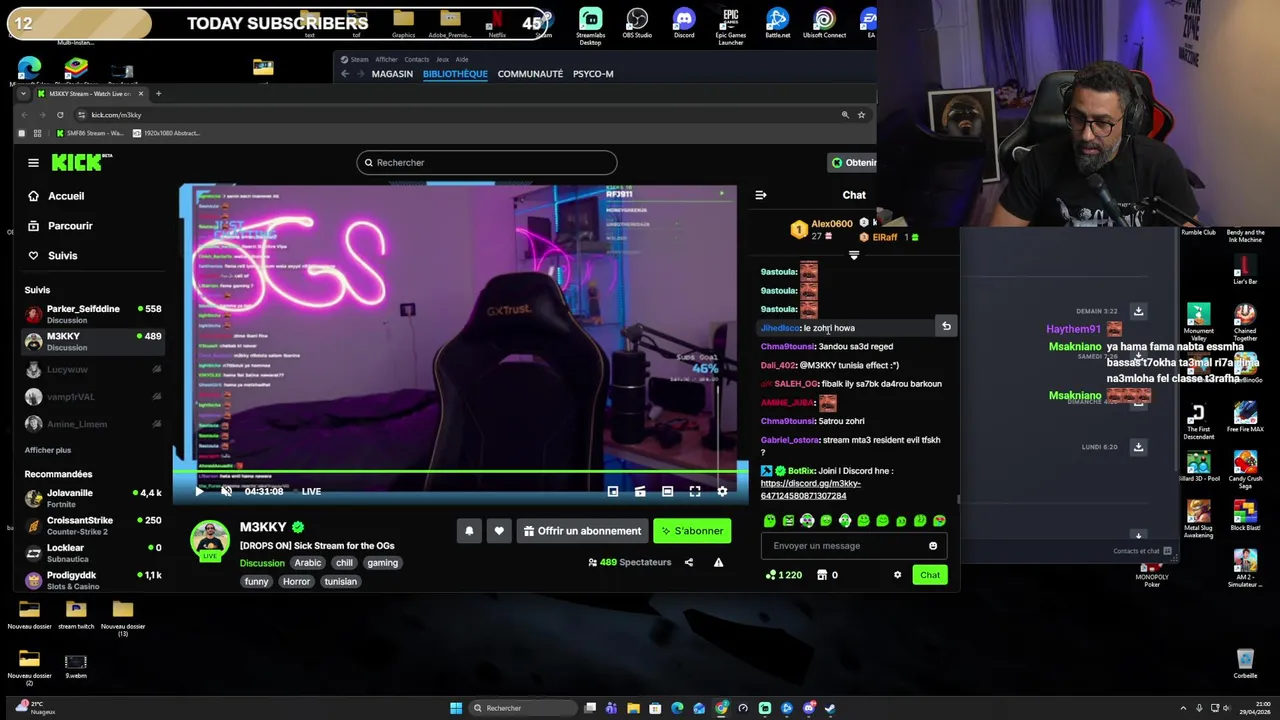Open the Windows Start menu
1280x720 pixels.
[456, 708]
